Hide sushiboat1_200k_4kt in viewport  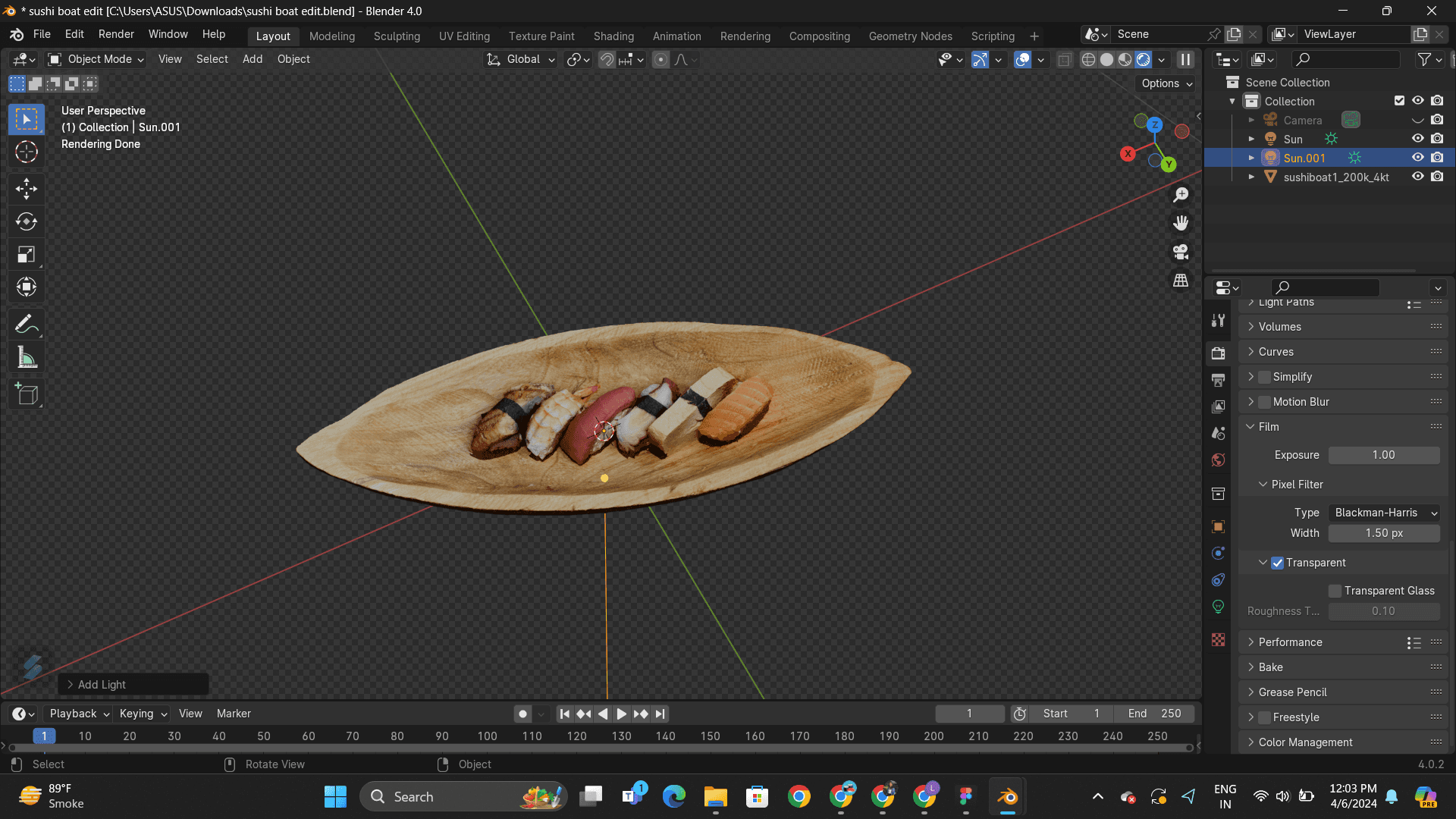tap(1417, 177)
